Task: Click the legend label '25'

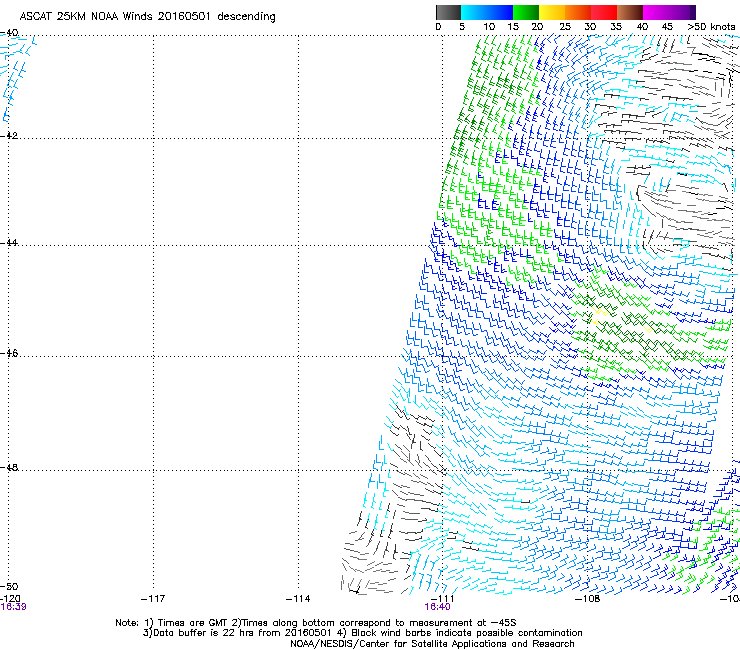Action: 565,27
